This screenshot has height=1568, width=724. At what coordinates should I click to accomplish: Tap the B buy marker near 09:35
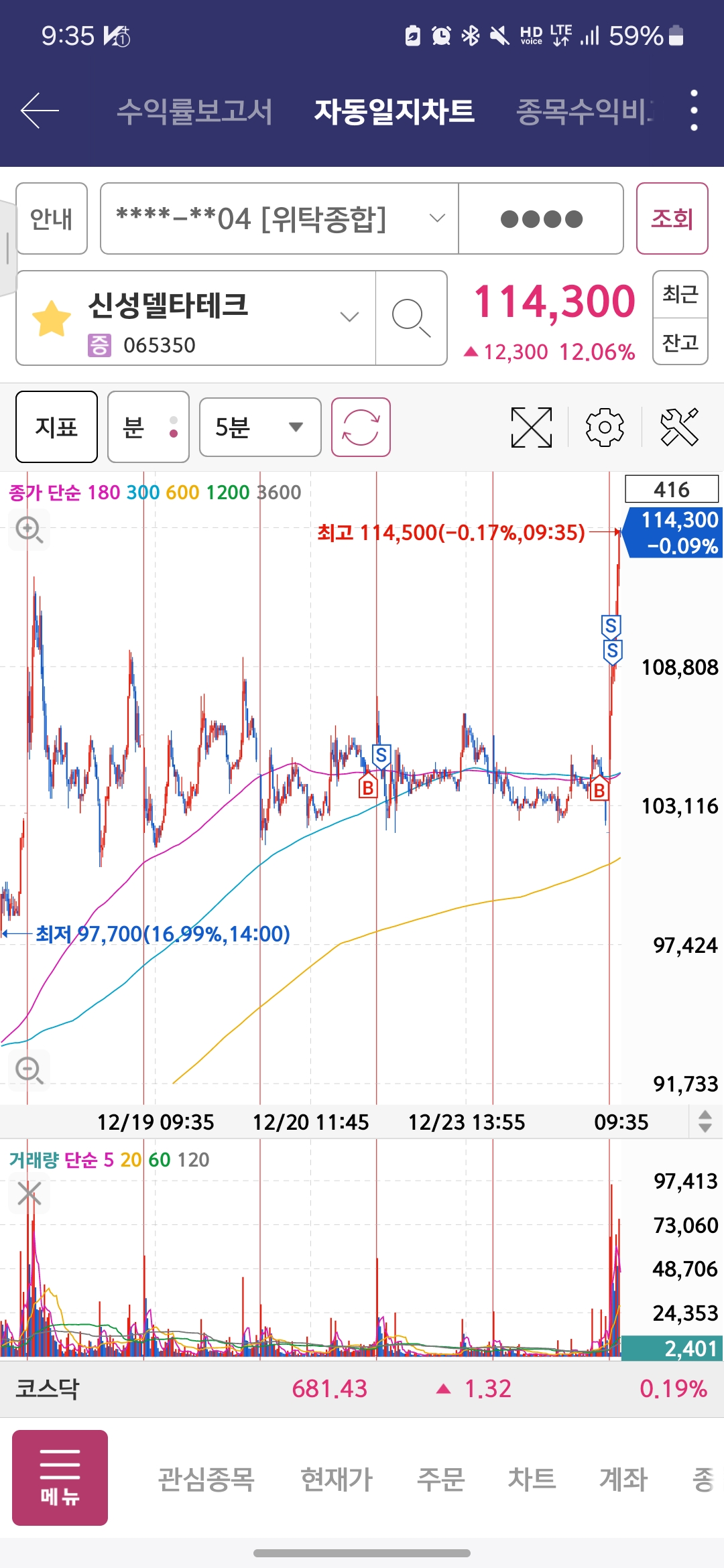(599, 789)
